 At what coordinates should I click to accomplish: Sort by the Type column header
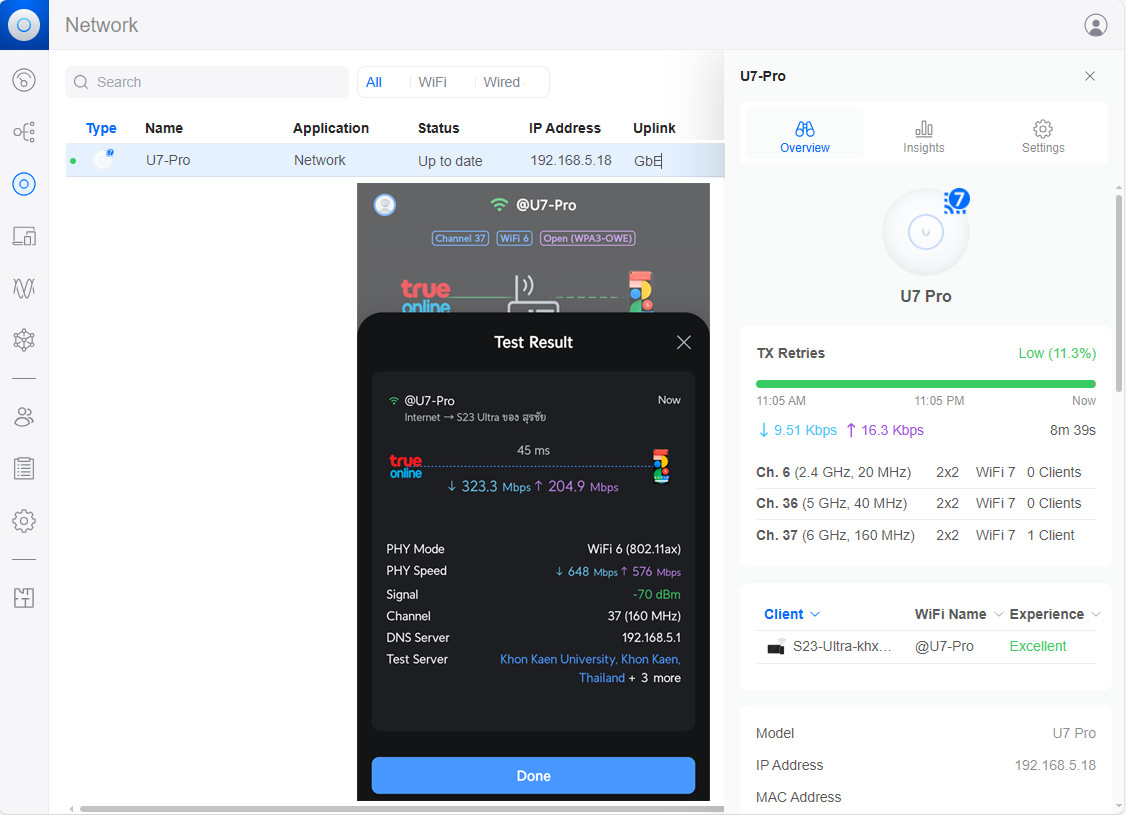(x=101, y=129)
